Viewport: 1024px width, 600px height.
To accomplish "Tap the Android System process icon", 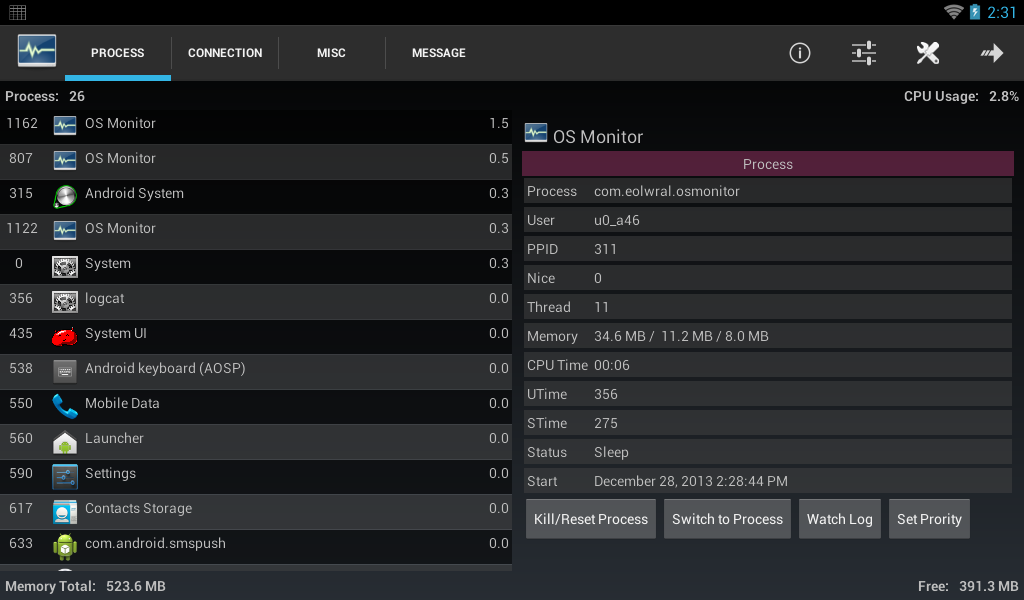I will [x=65, y=196].
